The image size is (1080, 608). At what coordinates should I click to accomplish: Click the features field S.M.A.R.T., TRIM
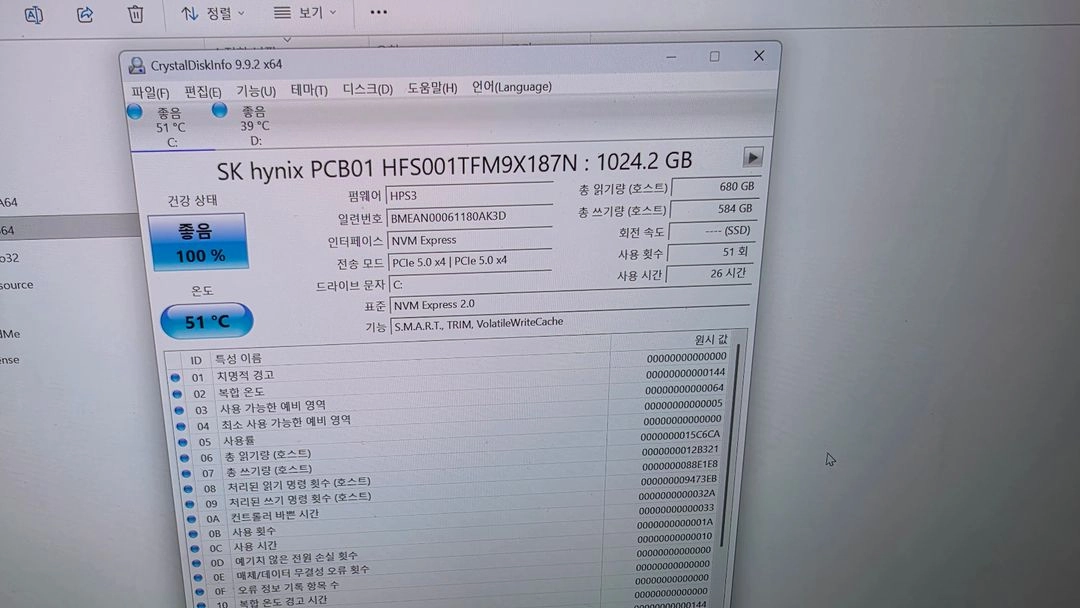click(x=569, y=322)
